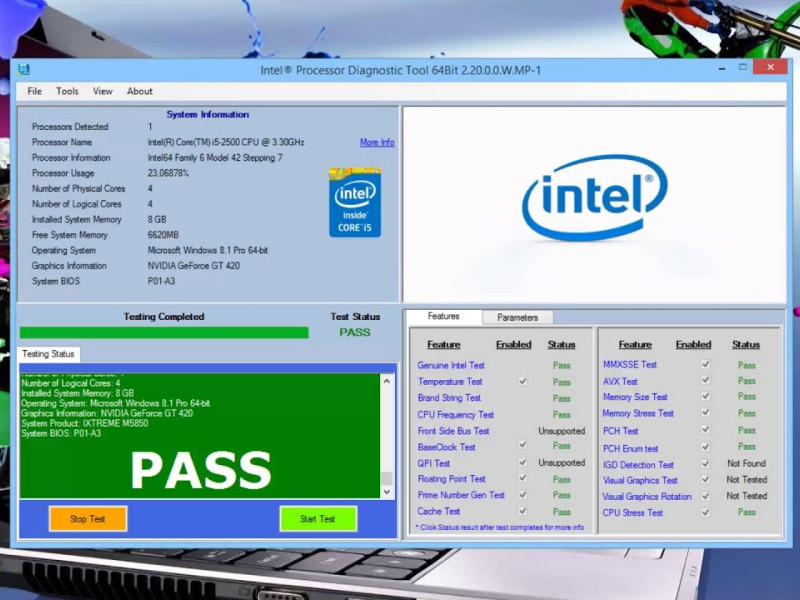Toggle the Cache Test checkbox
This screenshot has width=800, height=600.
click(522, 510)
